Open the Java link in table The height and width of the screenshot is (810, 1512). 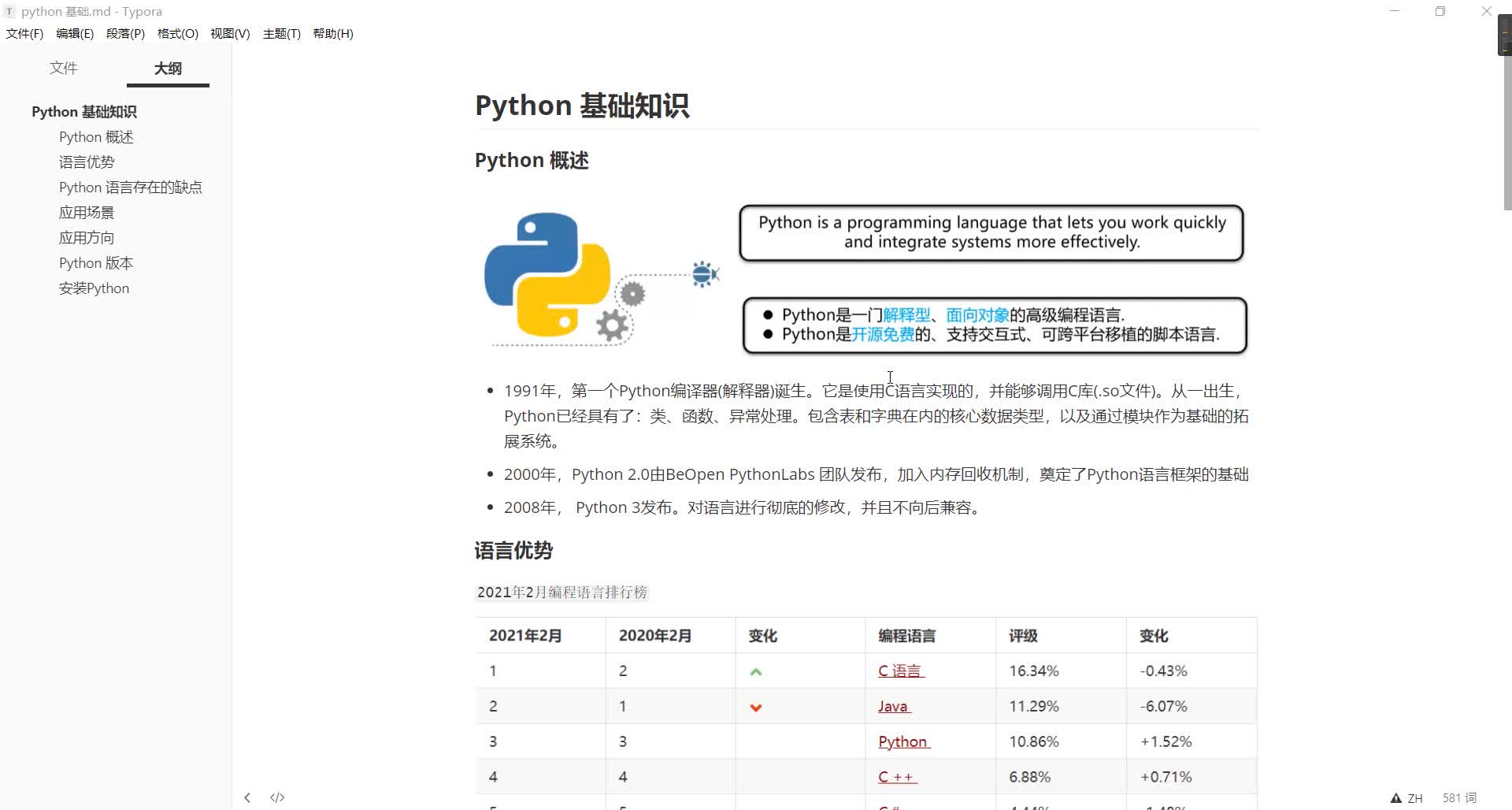(894, 707)
